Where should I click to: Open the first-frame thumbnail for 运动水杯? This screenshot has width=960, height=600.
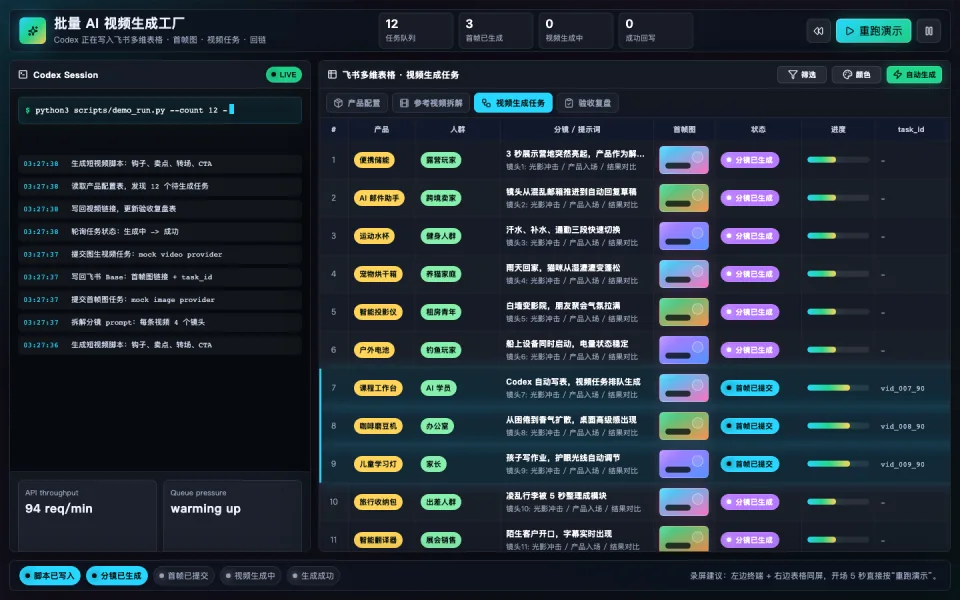[x=684, y=236]
